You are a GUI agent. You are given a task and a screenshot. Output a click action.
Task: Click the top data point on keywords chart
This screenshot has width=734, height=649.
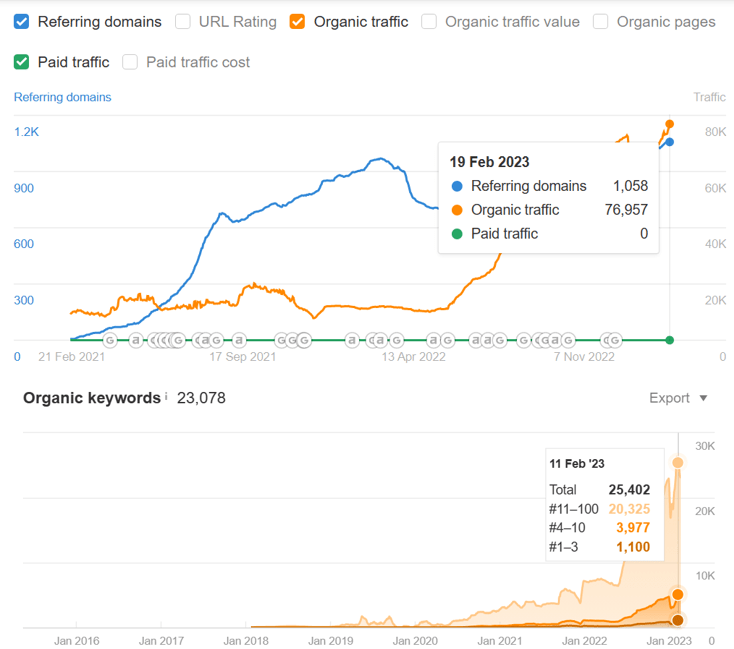point(678,462)
